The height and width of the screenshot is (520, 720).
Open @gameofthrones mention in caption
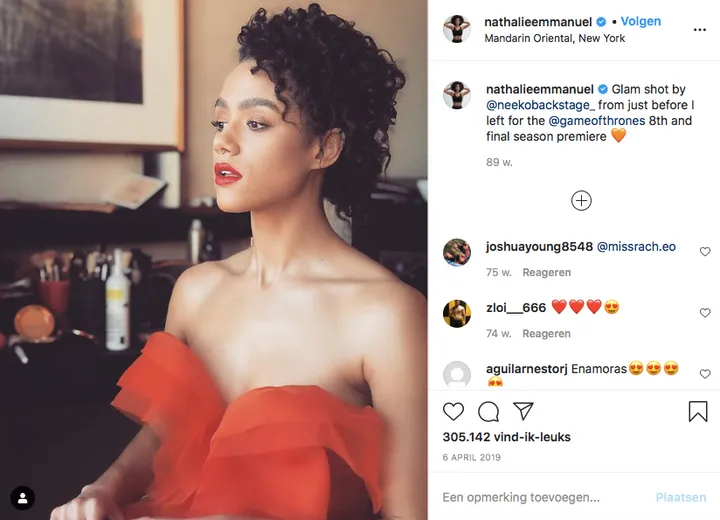click(597, 121)
